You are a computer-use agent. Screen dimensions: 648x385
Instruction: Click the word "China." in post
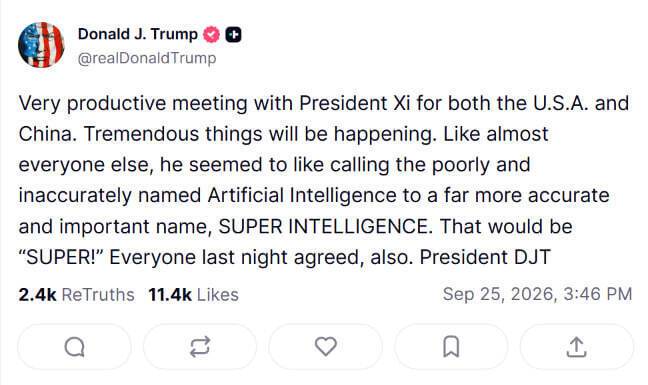click(x=48, y=134)
